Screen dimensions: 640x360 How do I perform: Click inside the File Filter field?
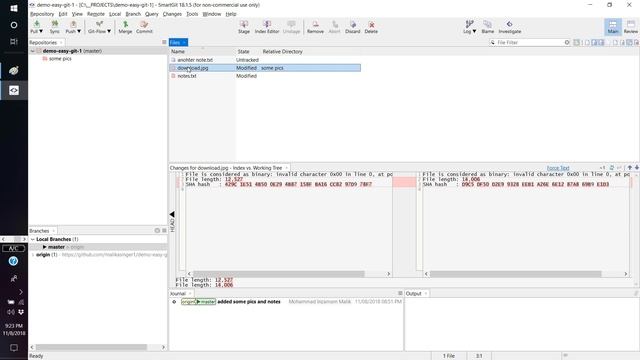(530, 42)
